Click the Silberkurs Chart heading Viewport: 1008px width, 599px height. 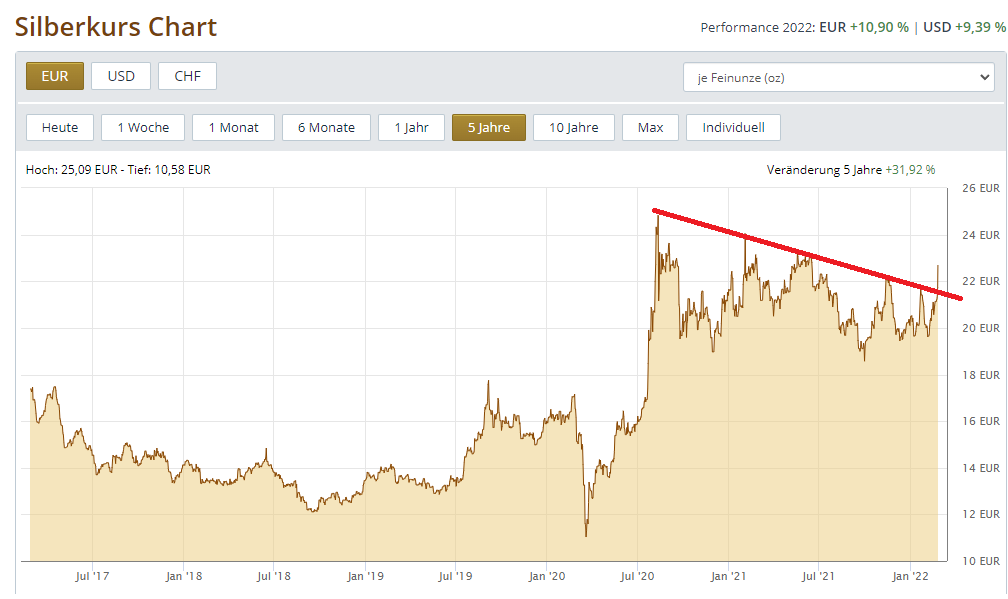coord(116,27)
